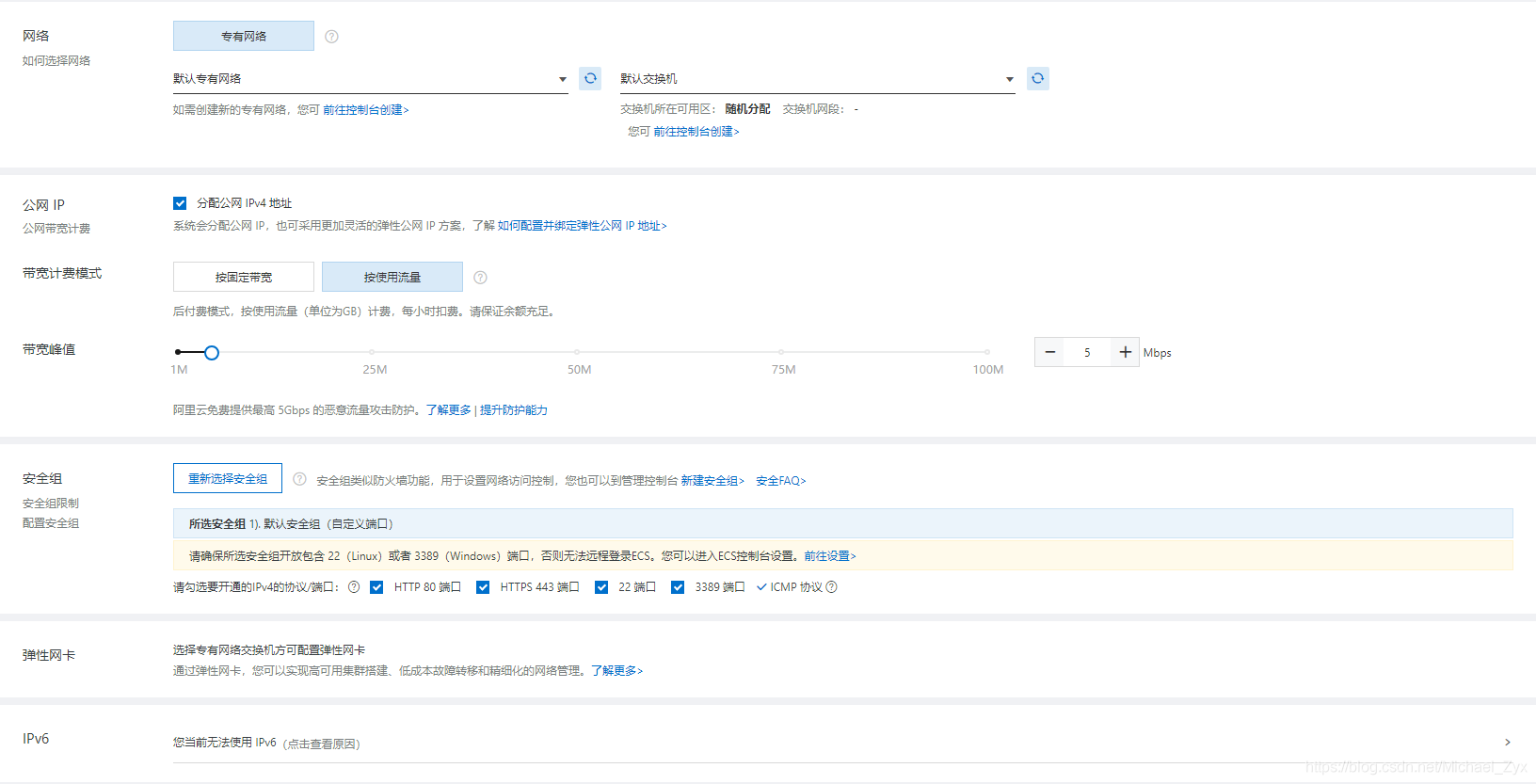Set bandwidth slider to 25M mark

click(x=372, y=352)
